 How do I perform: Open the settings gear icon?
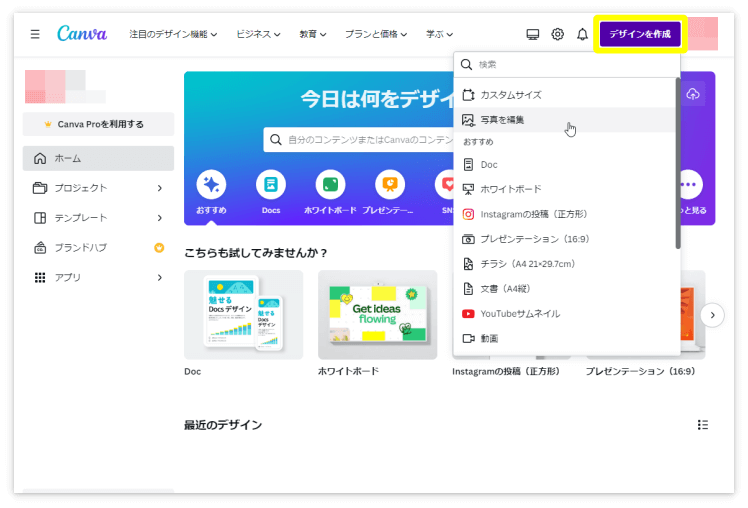tap(557, 34)
